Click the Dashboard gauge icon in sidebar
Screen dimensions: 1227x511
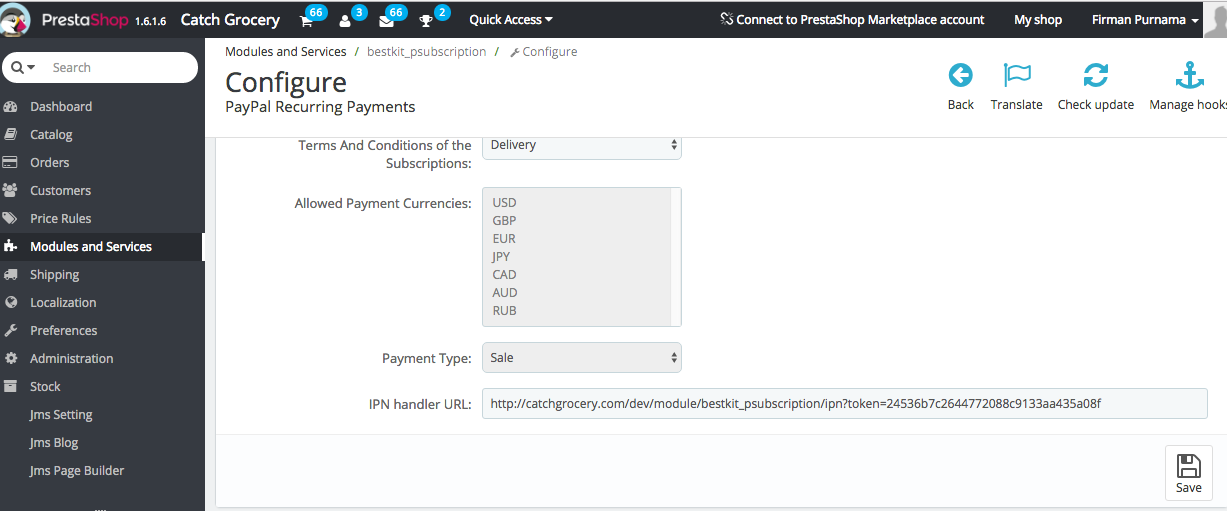[x=11, y=106]
